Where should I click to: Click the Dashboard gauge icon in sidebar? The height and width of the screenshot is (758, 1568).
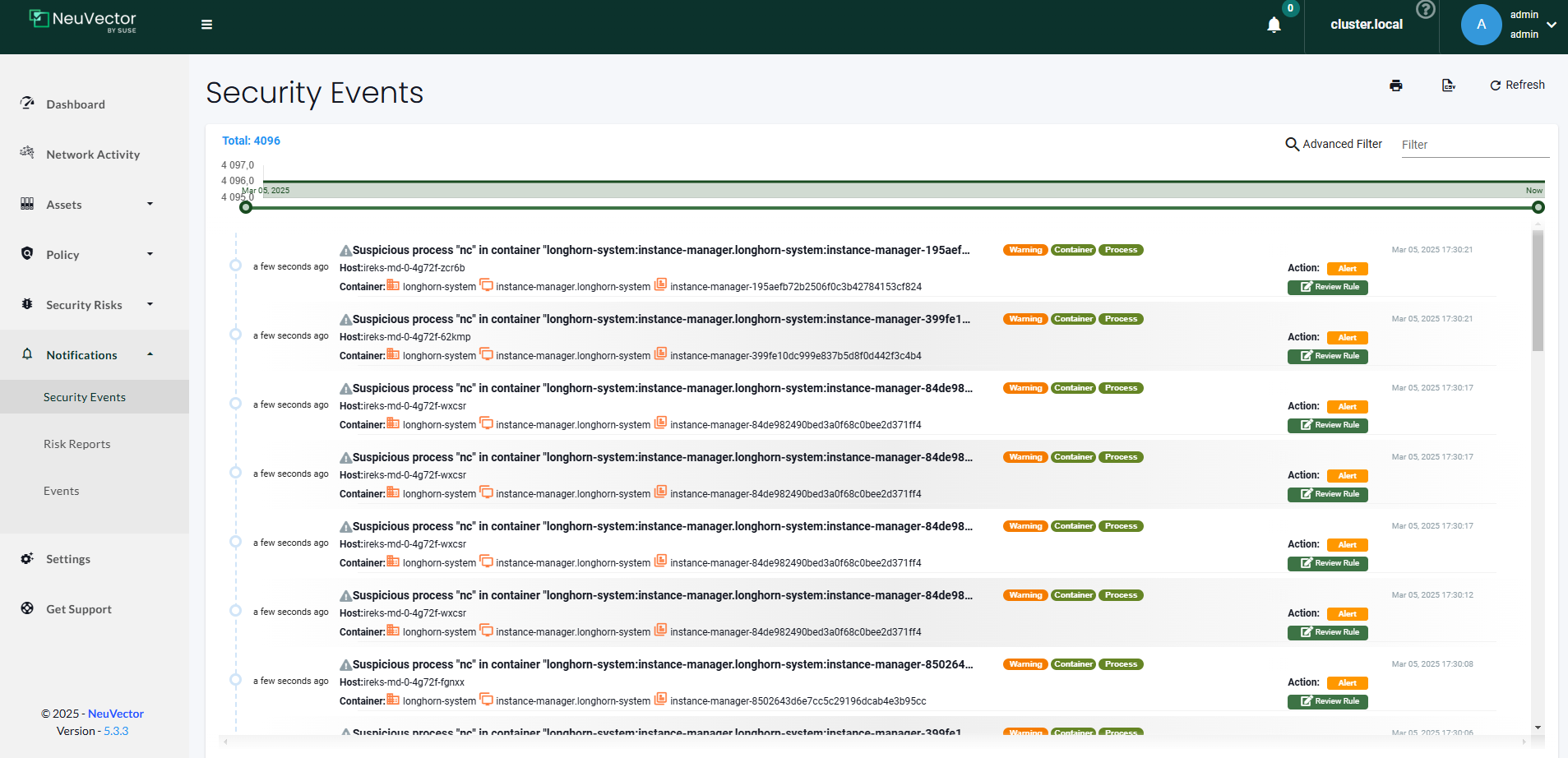(x=27, y=104)
